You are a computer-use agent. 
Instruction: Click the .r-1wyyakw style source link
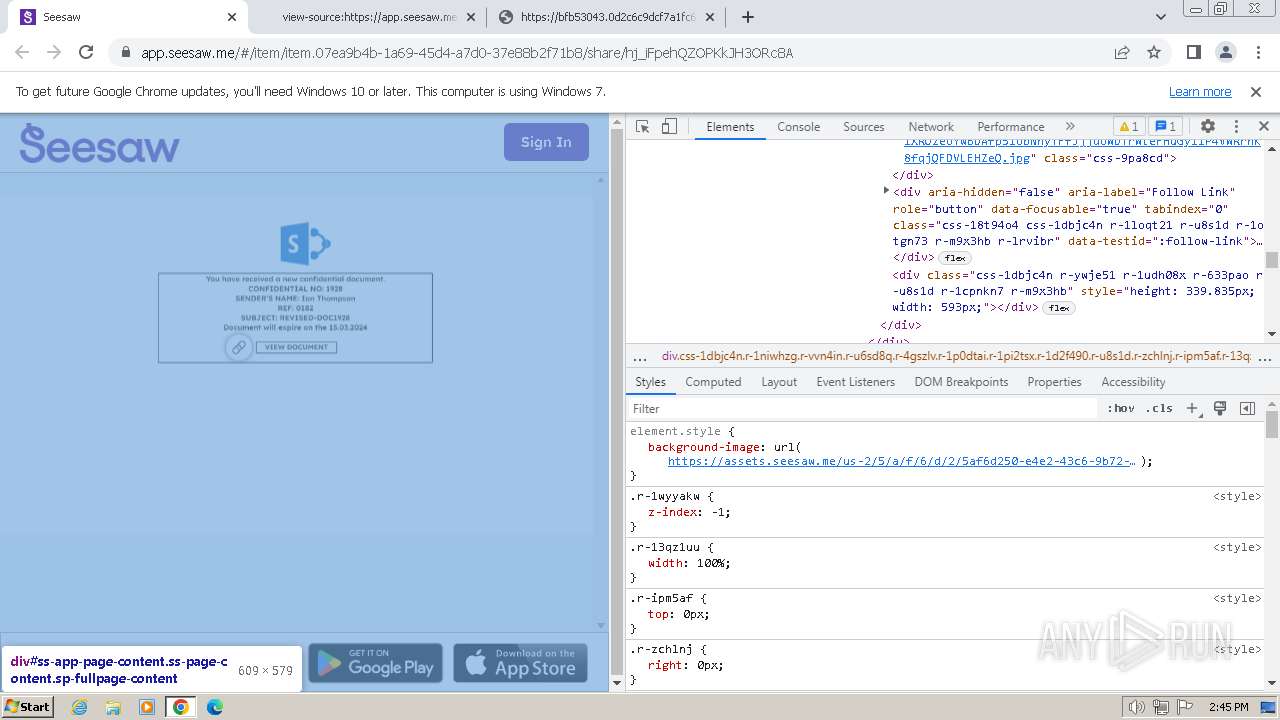pos(1237,496)
